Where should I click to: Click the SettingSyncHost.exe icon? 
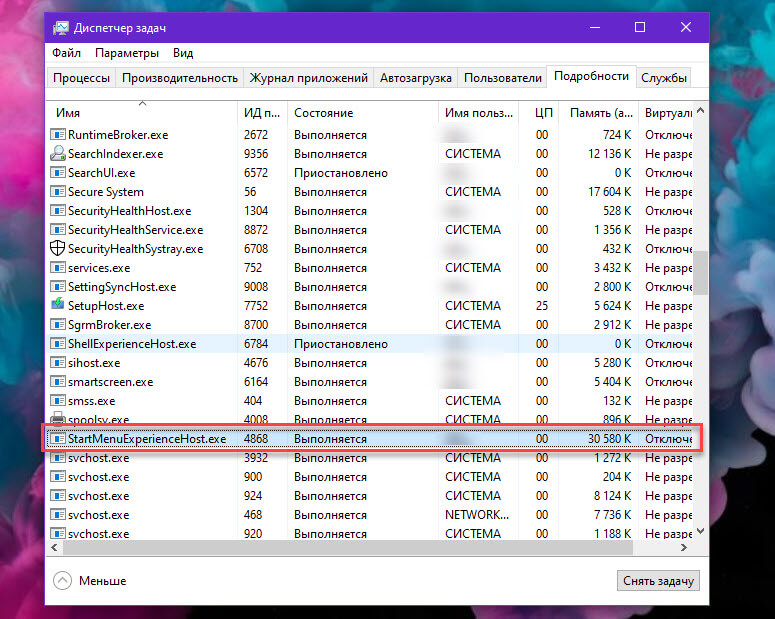tap(58, 287)
